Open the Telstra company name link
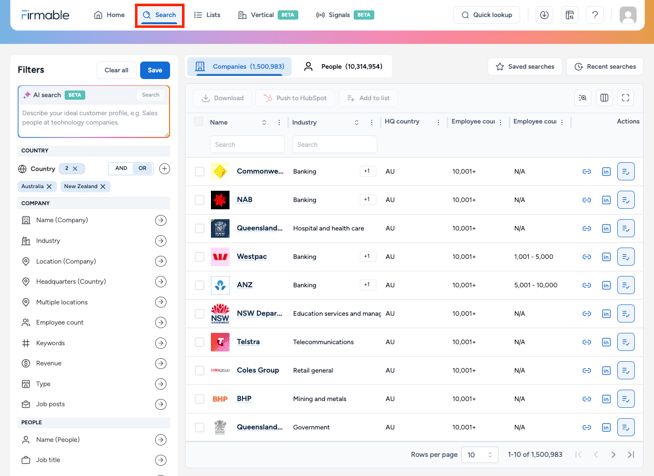This screenshot has width=654, height=476. pyautogui.click(x=248, y=342)
